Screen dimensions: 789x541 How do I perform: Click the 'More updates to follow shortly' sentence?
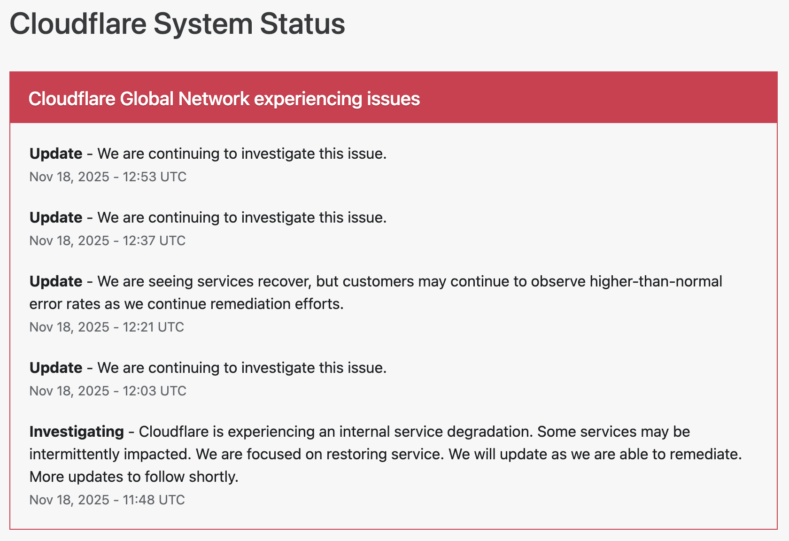click(x=133, y=477)
